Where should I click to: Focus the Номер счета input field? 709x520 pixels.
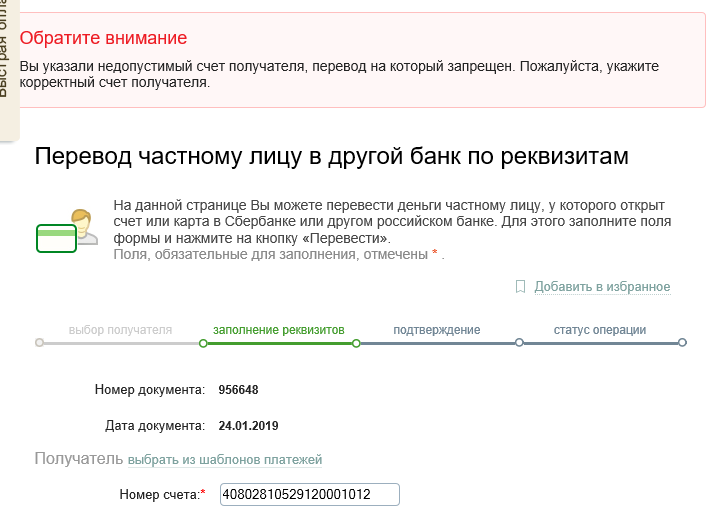coord(310,494)
